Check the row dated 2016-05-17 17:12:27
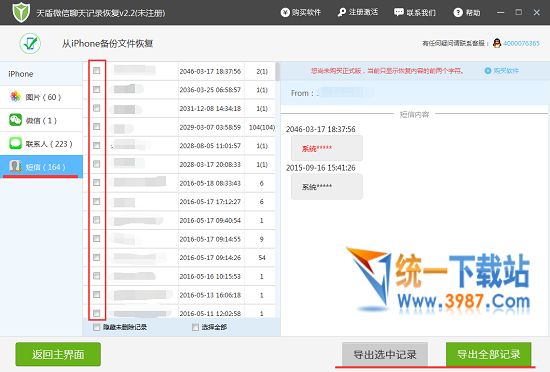 (96, 201)
